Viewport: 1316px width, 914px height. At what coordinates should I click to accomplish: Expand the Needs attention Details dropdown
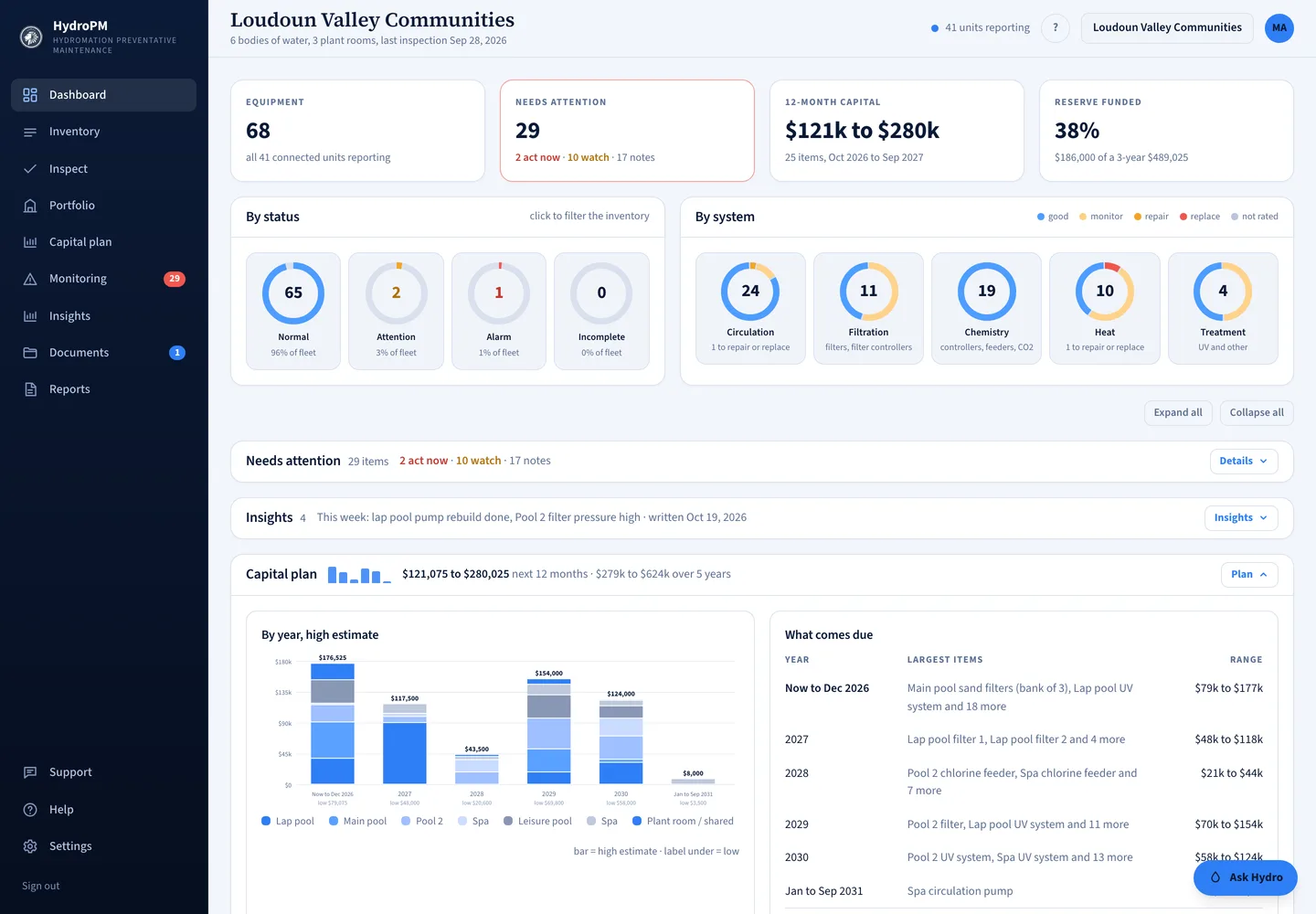1243,462
